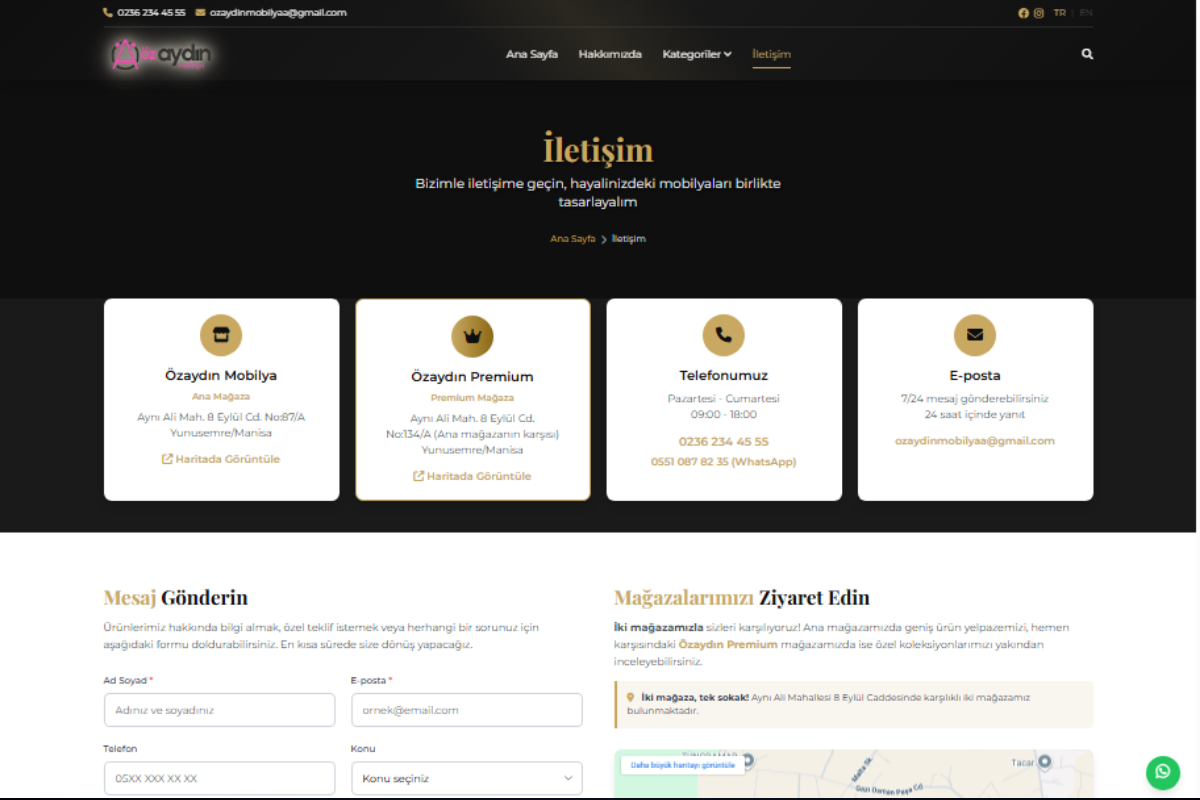Open the floating WhatsApp chat icon

click(1162, 772)
